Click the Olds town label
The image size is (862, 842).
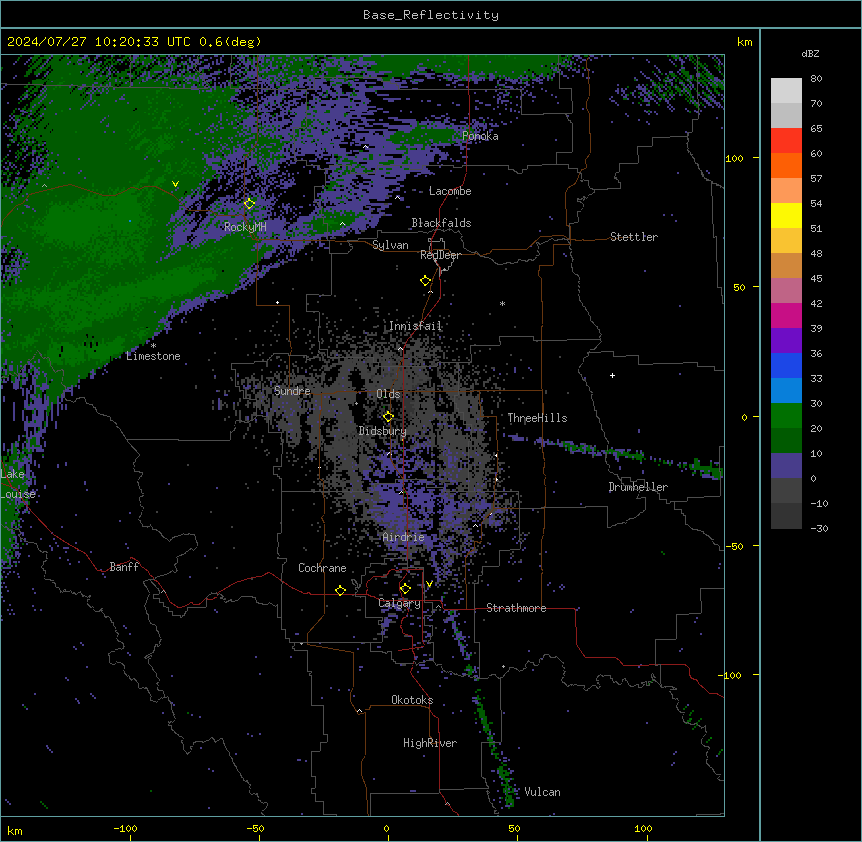[x=388, y=394]
